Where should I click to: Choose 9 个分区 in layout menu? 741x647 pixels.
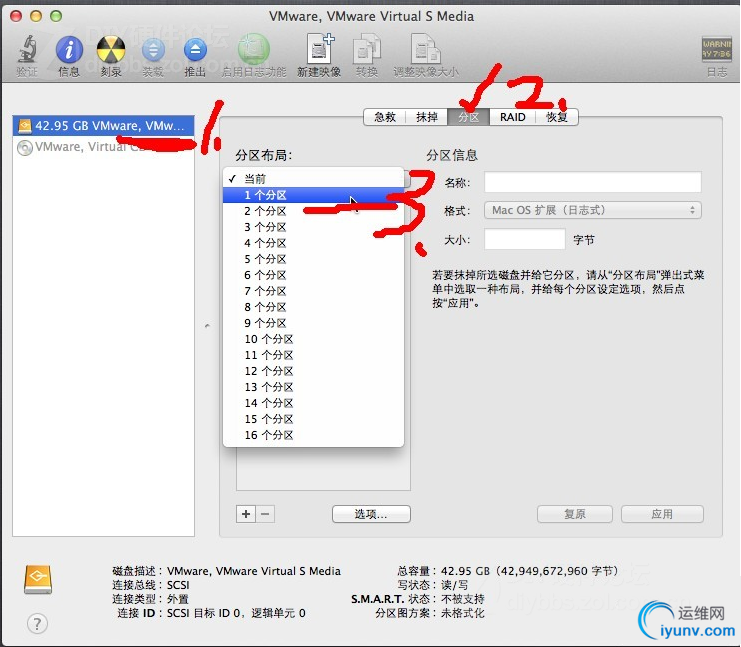(x=313, y=323)
